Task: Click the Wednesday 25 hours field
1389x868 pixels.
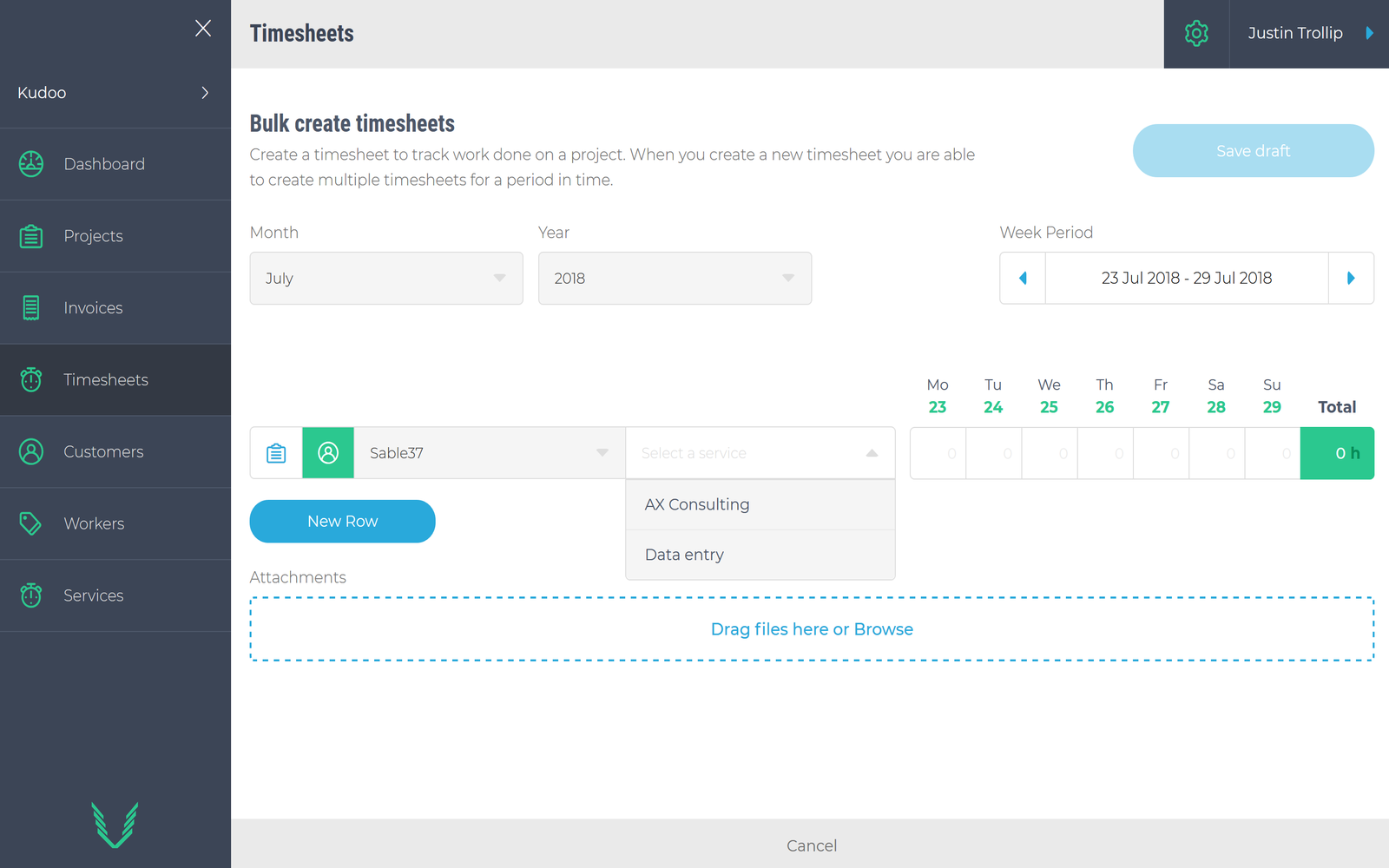Action: coord(1050,453)
